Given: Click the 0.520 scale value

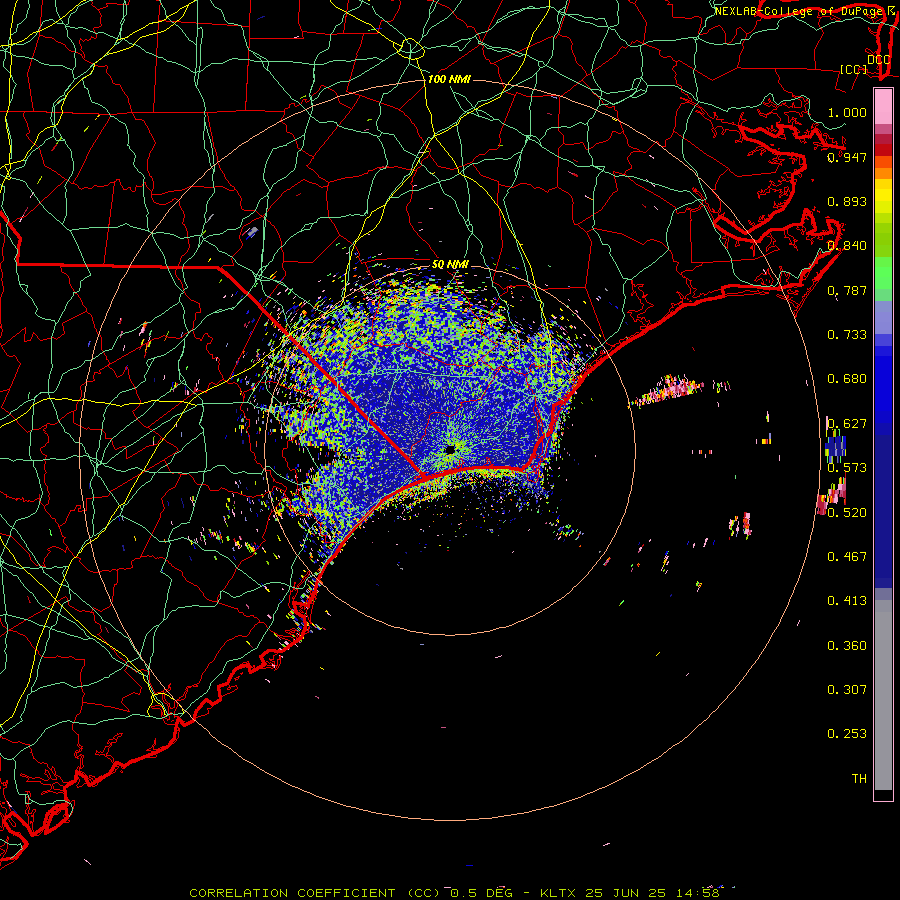Looking at the screenshot, I should 847,512.
